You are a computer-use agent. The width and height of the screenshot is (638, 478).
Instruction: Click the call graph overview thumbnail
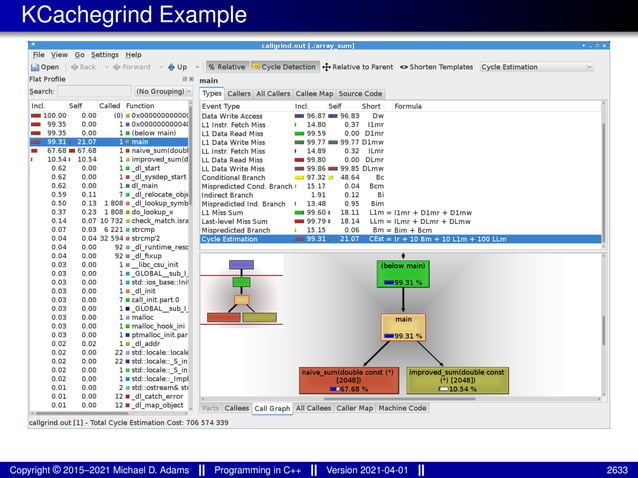pos(242,290)
